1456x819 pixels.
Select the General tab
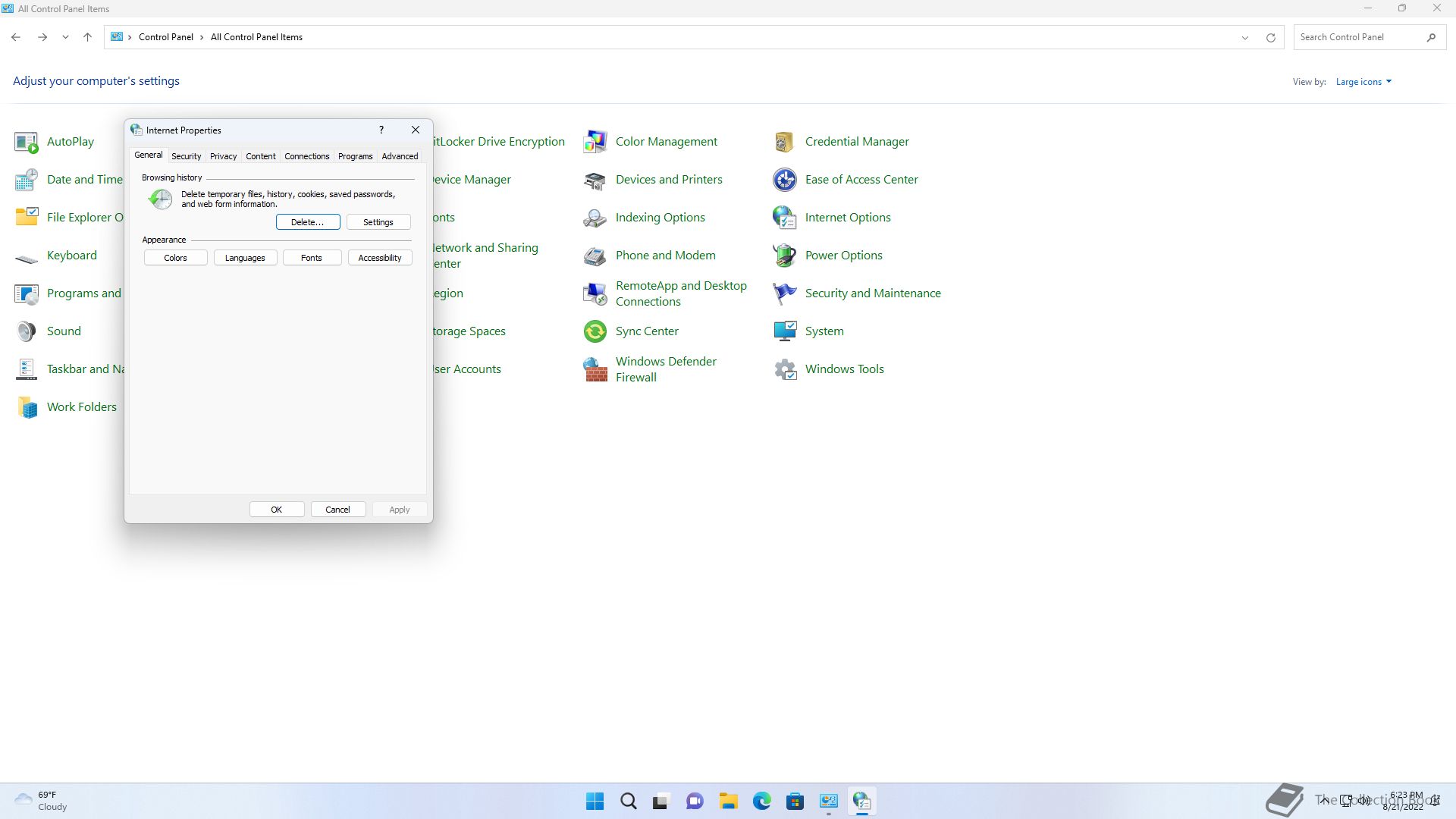click(x=148, y=155)
